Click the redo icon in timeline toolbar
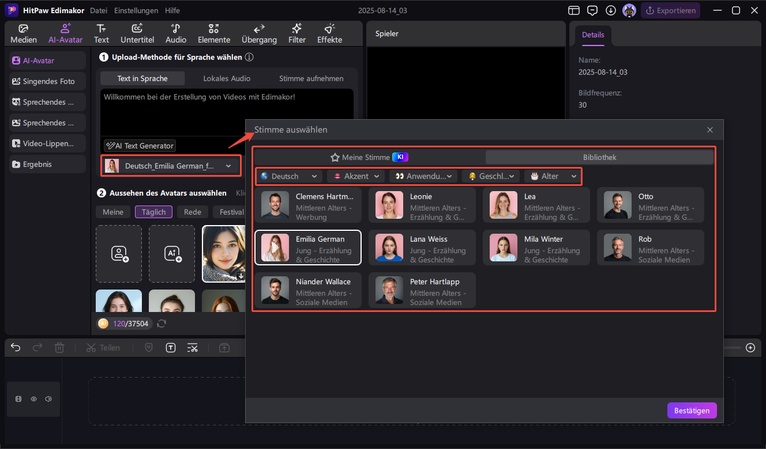 pyautogui.click(x=37, y=347)
